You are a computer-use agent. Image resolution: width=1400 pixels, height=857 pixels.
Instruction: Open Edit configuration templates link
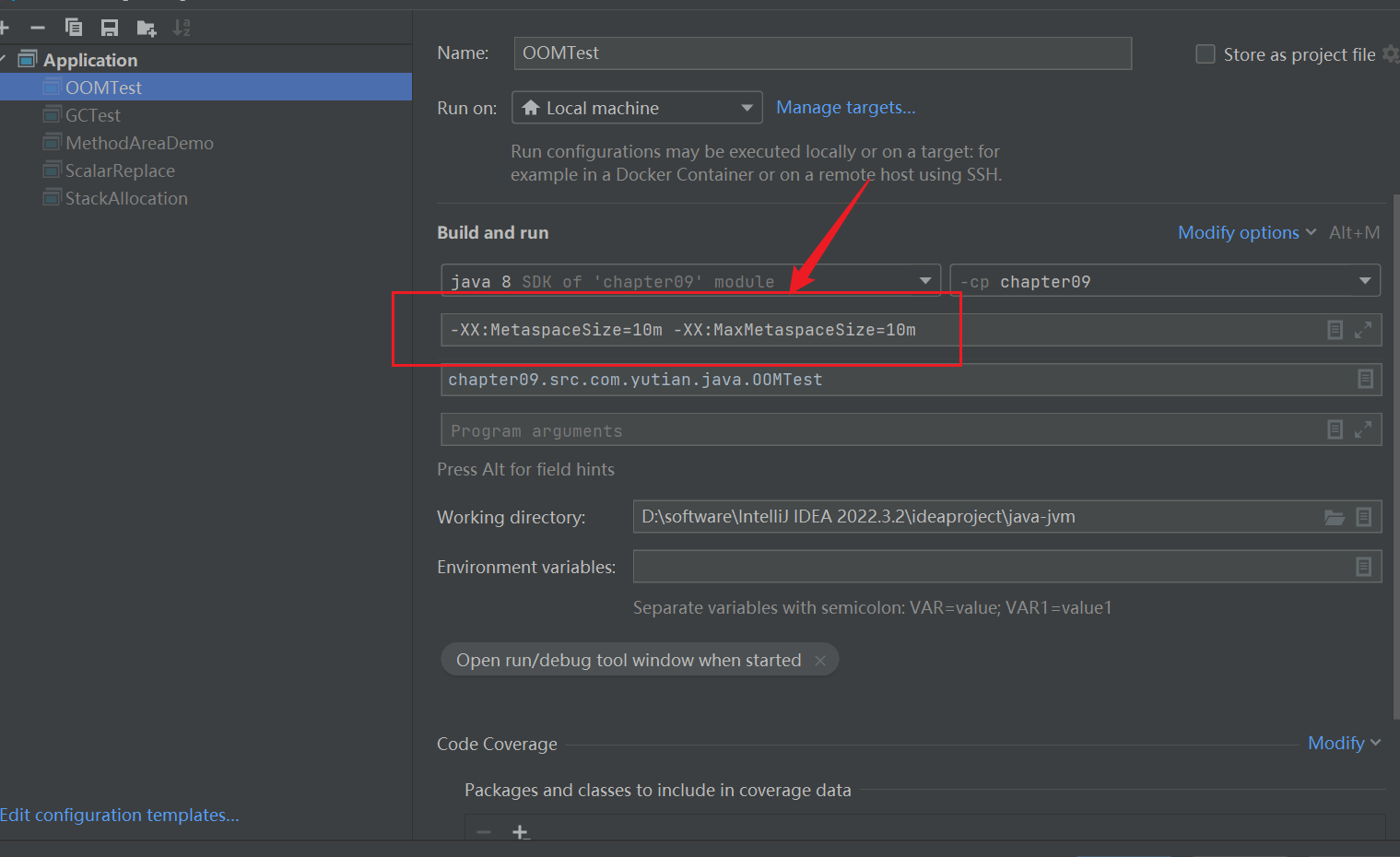pyautogui.click(x=119, y=815)
